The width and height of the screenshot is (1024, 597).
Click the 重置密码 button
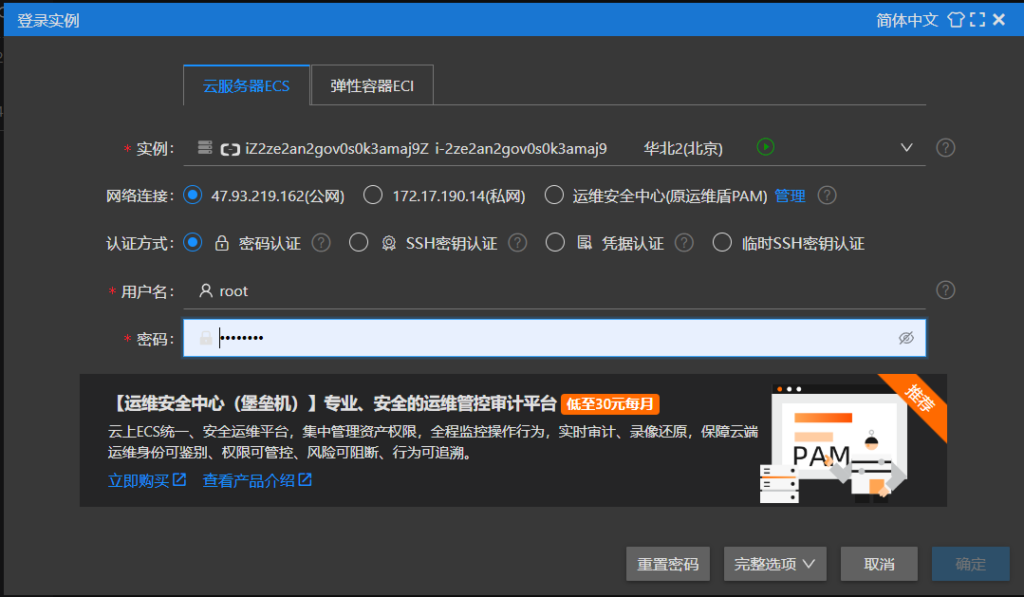point(668,564)
